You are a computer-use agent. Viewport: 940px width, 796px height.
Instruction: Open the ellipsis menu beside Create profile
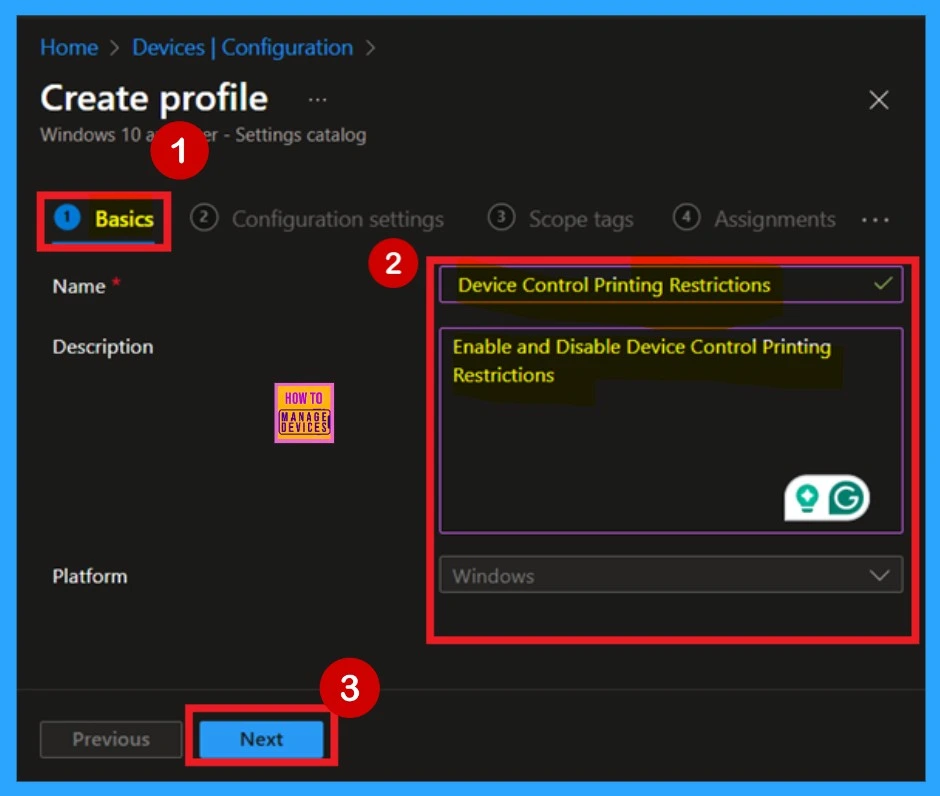[317, 100]
